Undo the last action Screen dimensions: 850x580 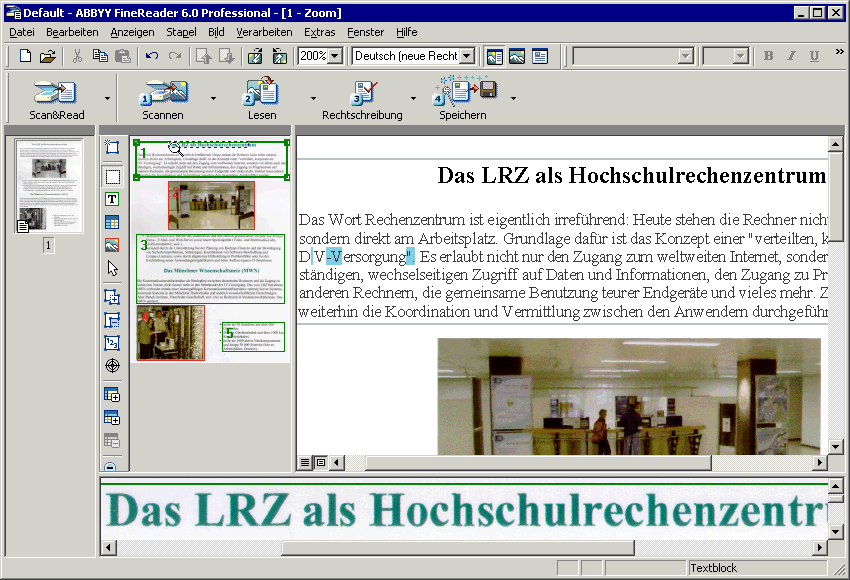pyautogui.click(x=152, y=56)
